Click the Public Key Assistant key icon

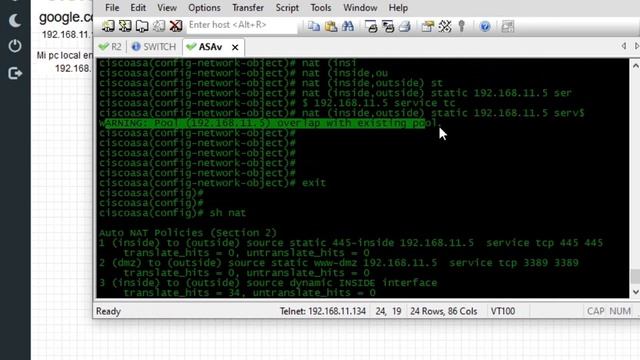(x=462, y=26)
